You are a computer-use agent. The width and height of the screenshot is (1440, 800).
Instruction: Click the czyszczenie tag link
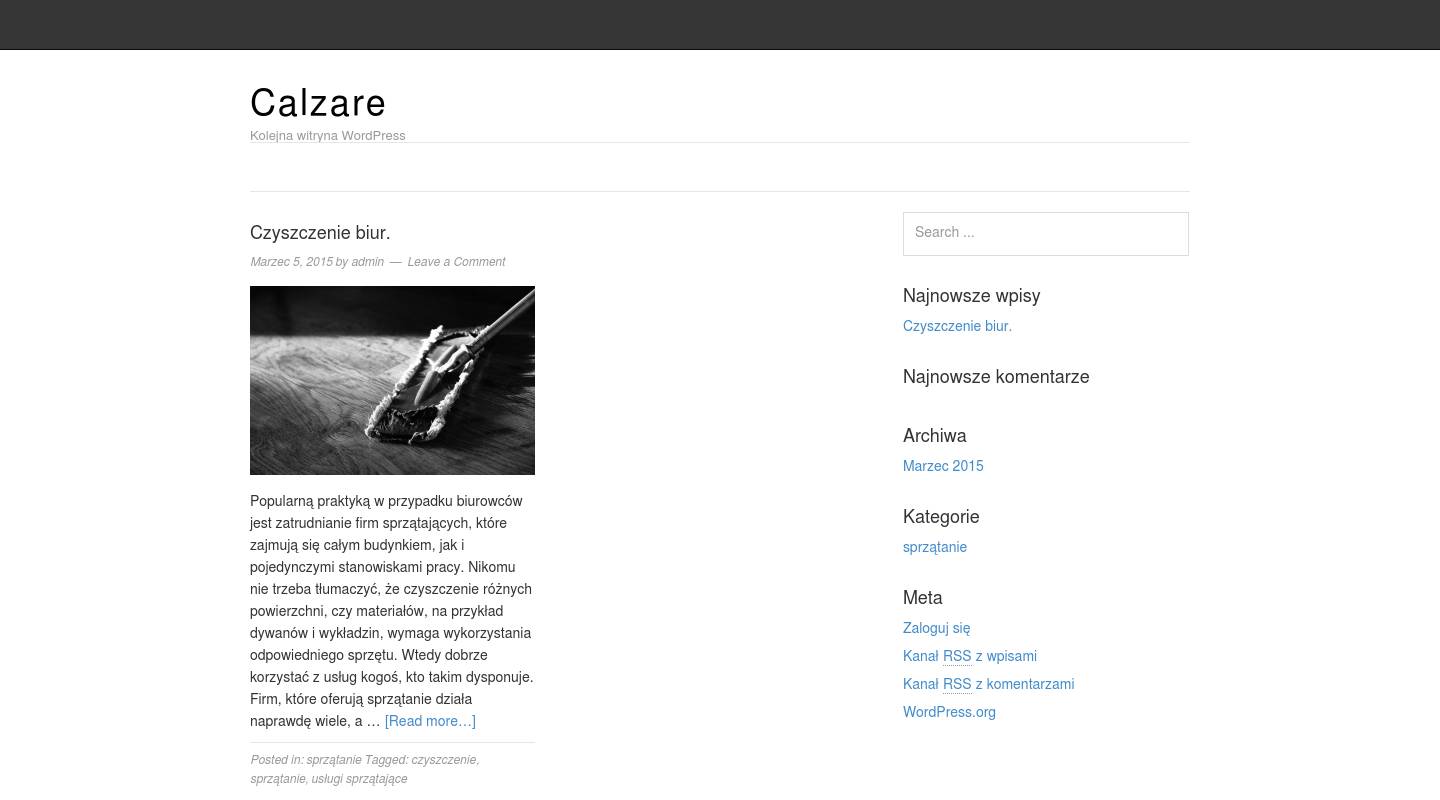[x=443, y=760]
